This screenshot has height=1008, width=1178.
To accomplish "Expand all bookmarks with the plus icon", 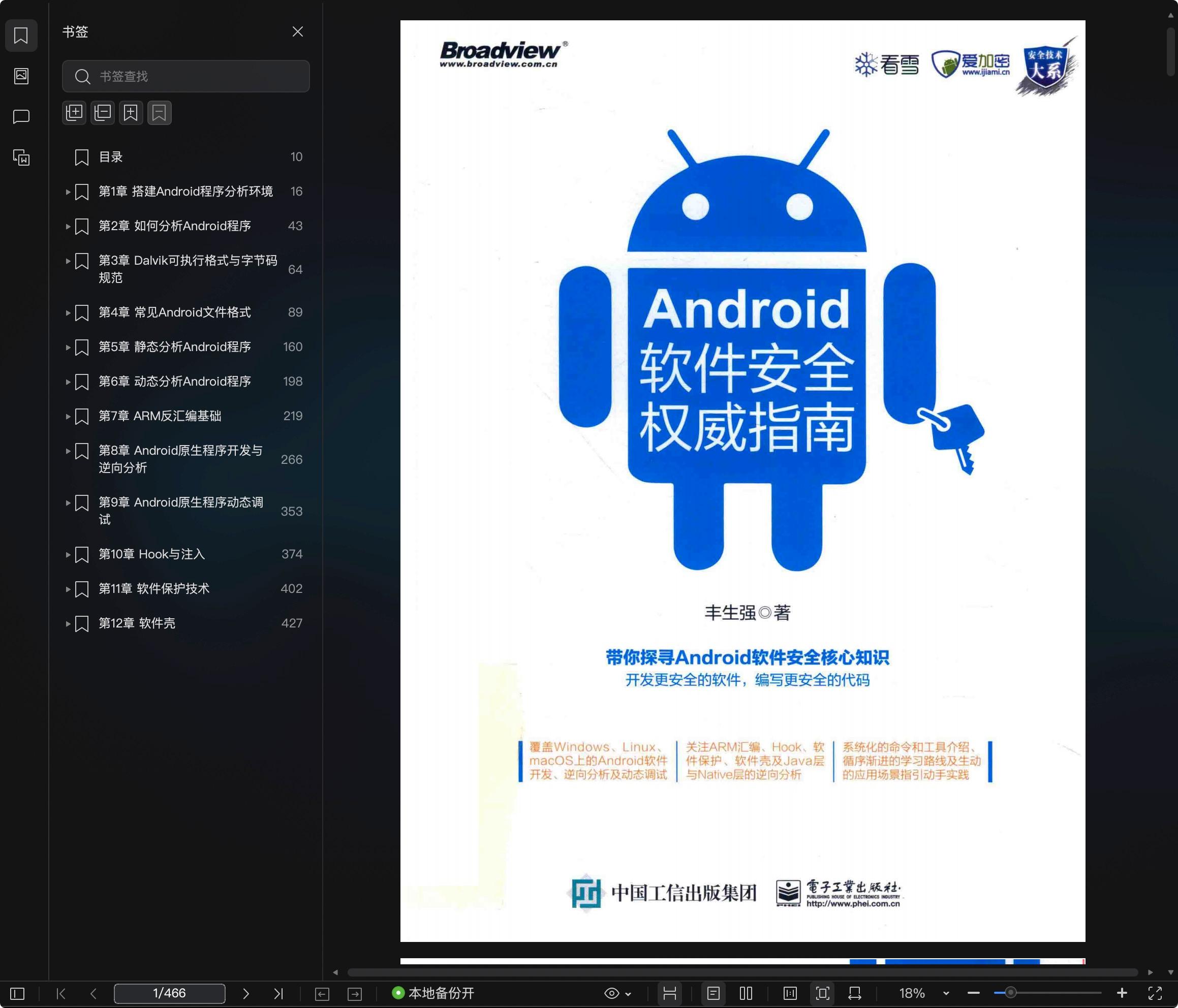I will pyautogui.click(x=74, y=113).
